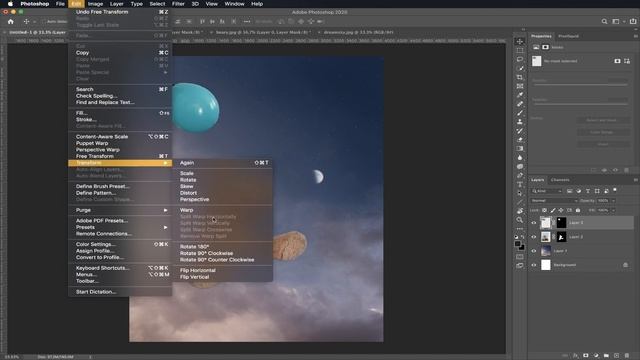This screenshot has height=360, width=640.
Task: Click the Quick Mask mode icon
Action: [x=520, y=257]
